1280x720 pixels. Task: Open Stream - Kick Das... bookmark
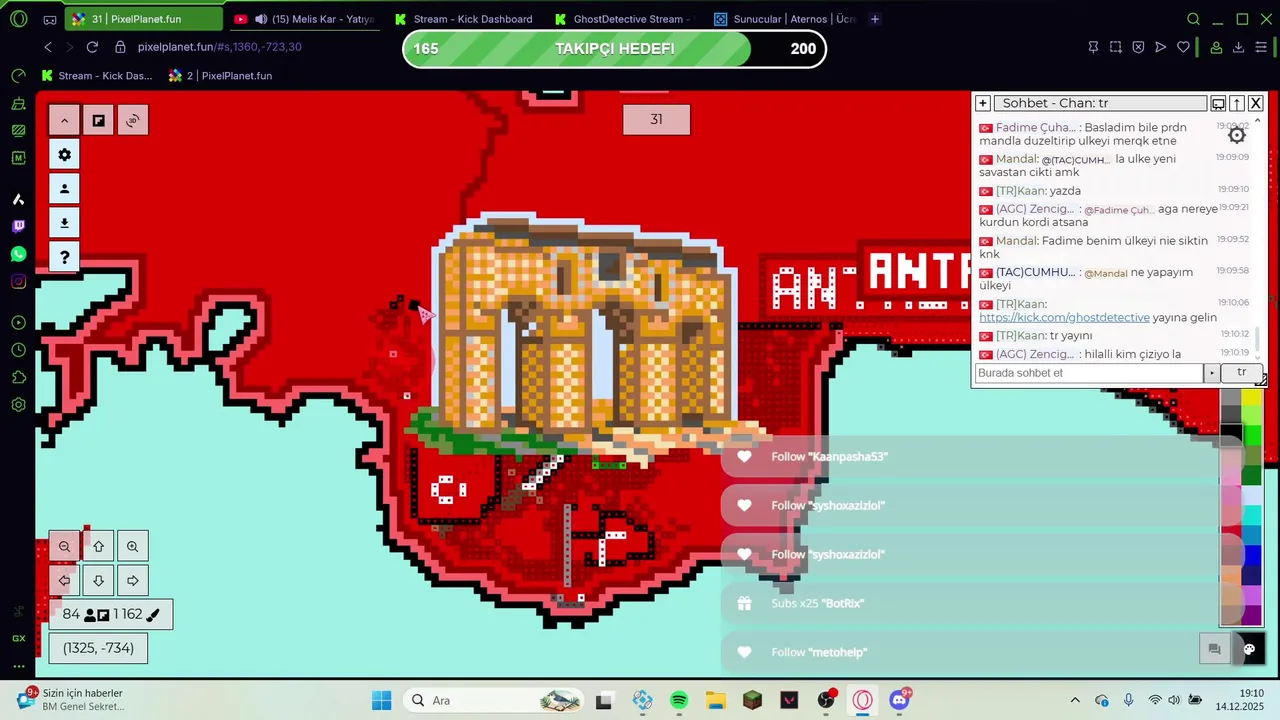click(97, 76)
